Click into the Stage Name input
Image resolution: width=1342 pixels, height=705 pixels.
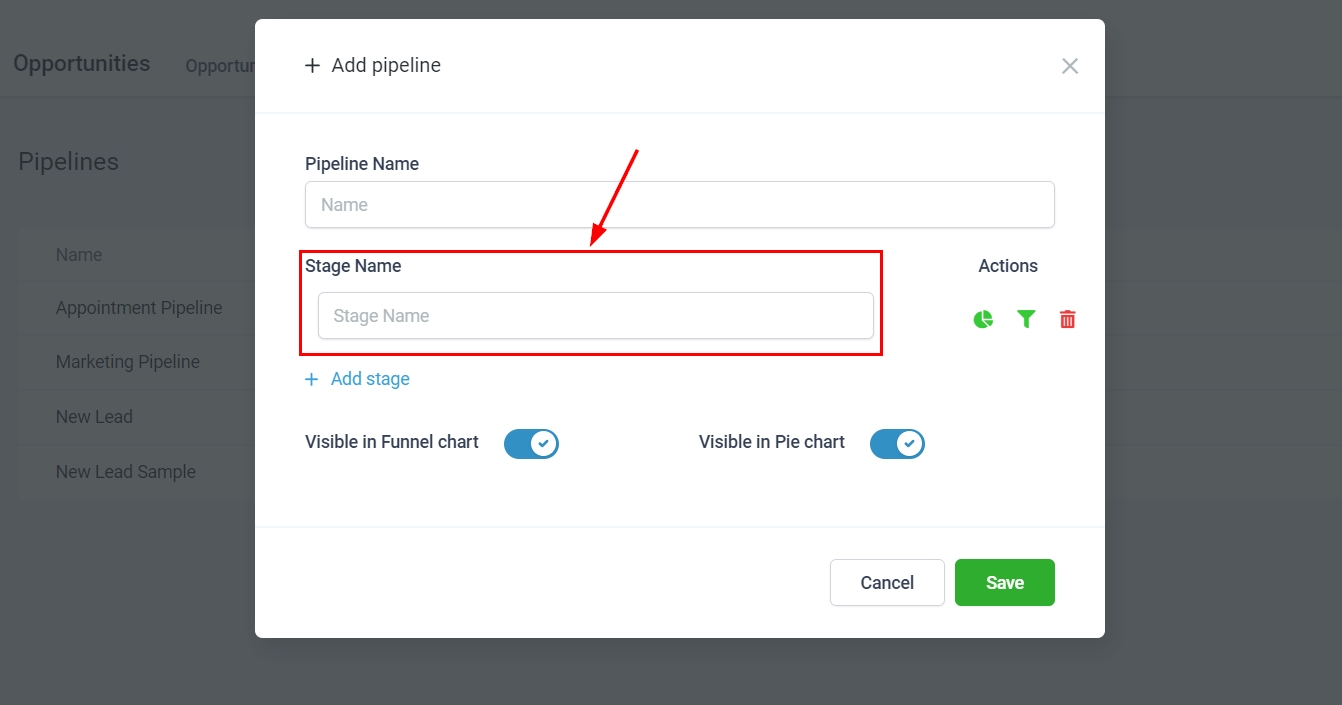click(x=595, y=316)
